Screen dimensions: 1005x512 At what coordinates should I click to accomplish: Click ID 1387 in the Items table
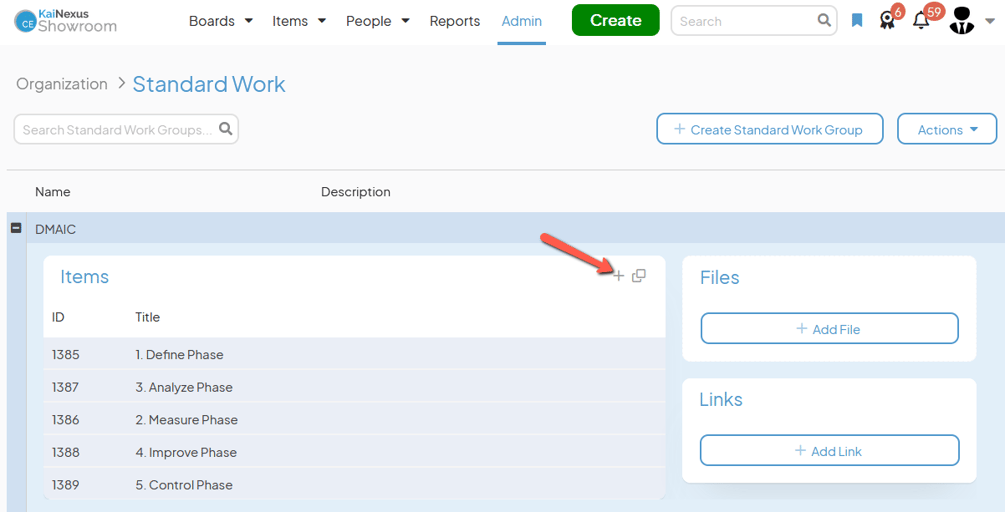click(65, 387)
